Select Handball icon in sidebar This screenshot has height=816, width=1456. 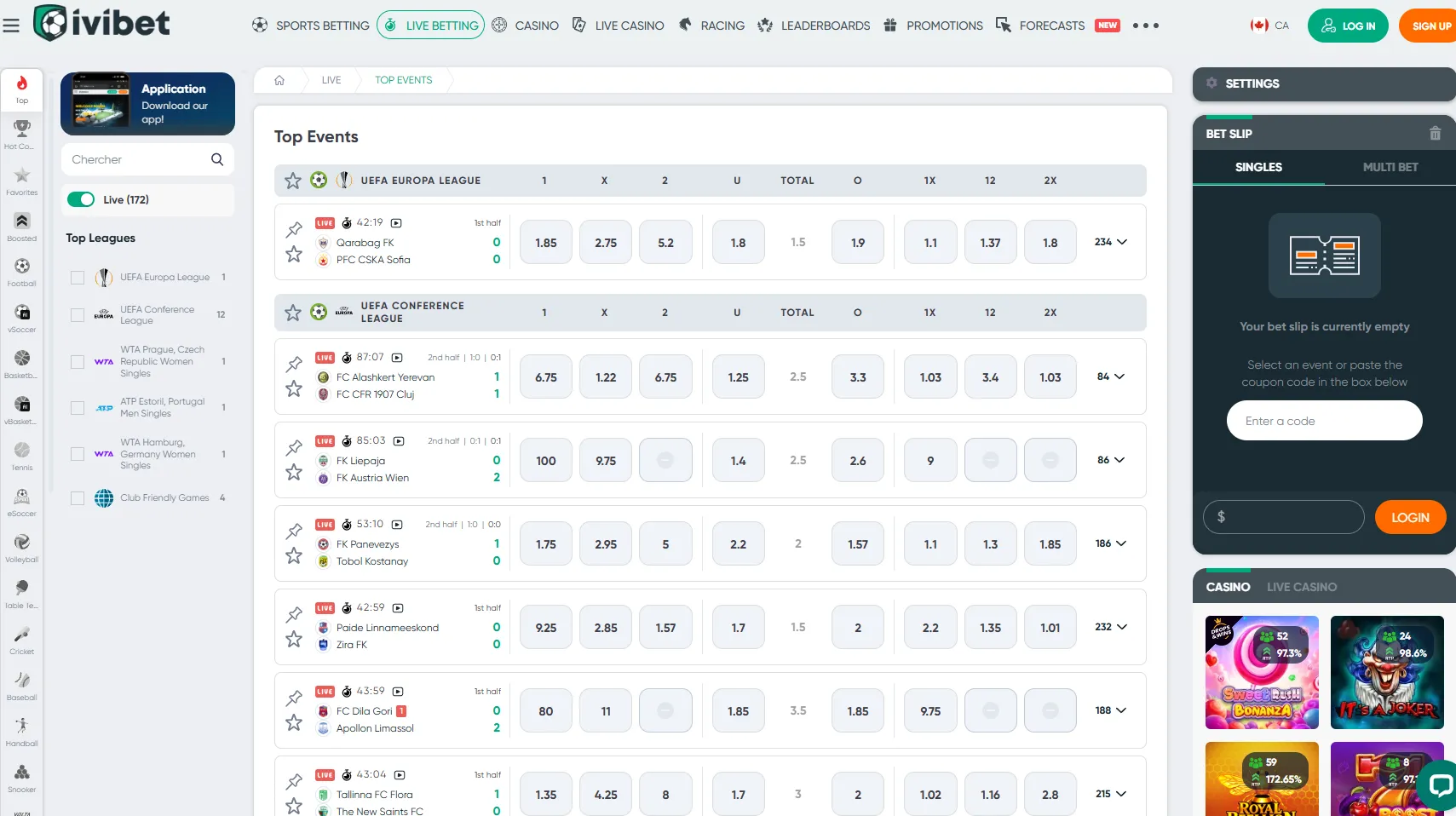[x=22, y=726]
